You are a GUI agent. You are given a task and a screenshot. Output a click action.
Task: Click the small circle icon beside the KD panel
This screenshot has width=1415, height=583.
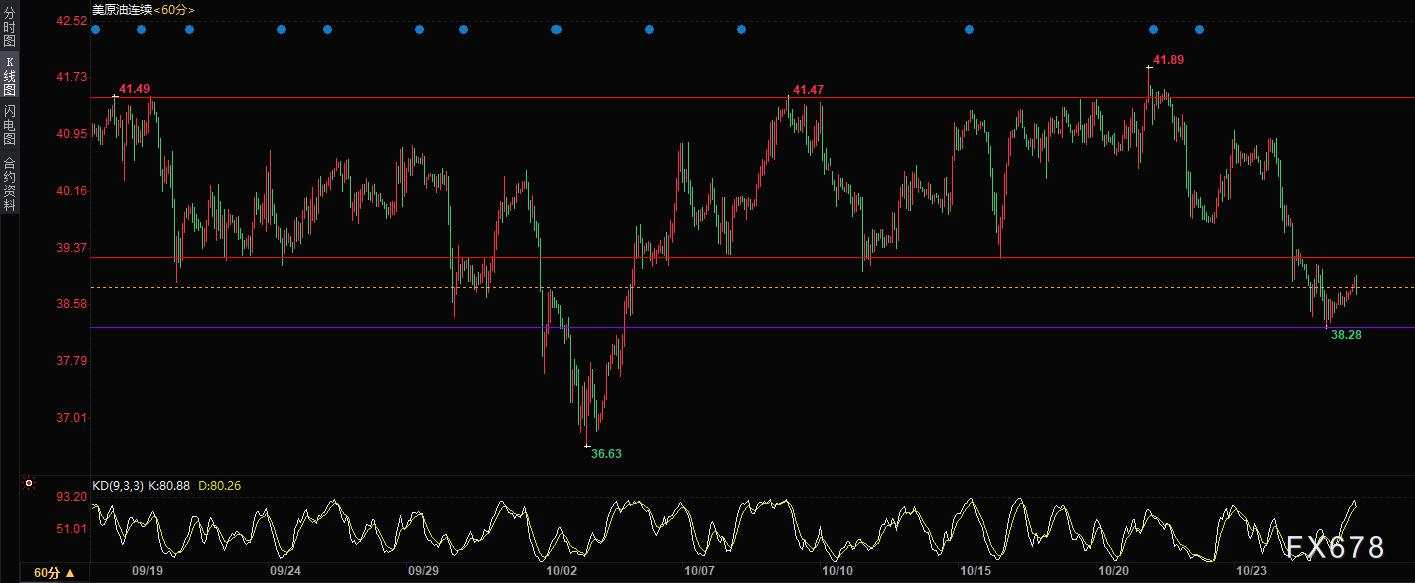(x=28, y=483)
